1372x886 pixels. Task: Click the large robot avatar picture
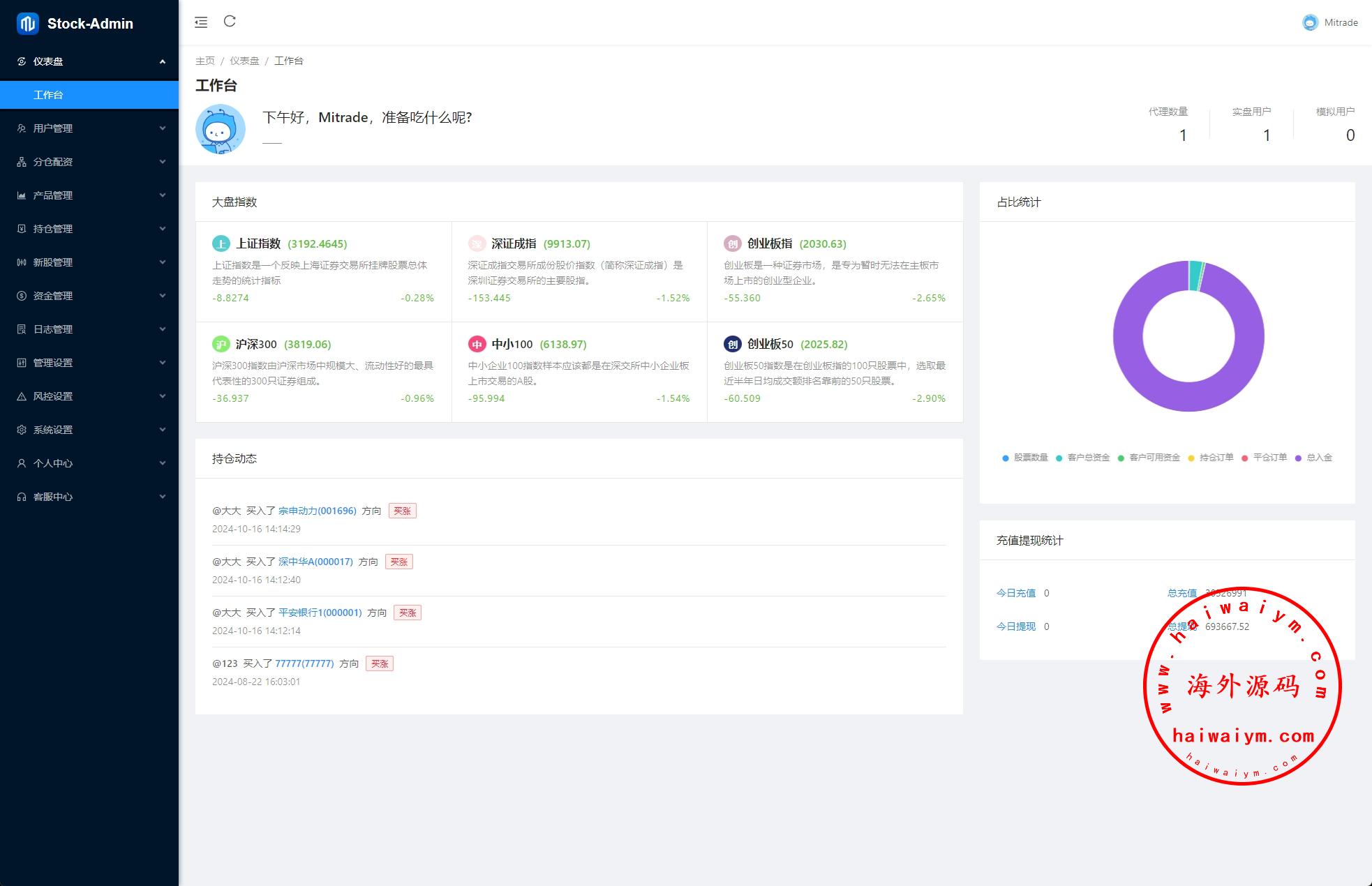point(221,129)
